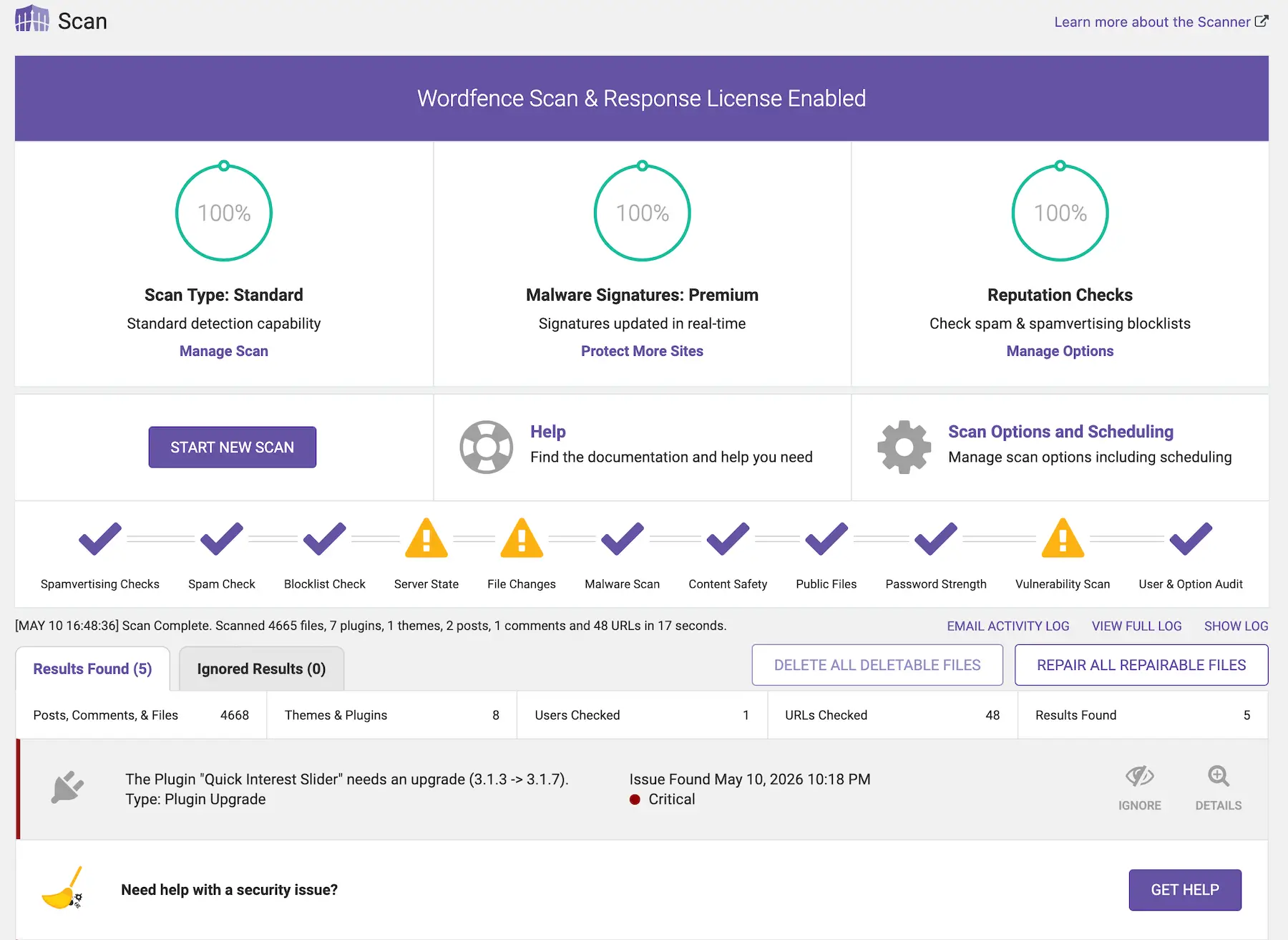The width and height of the screenshot is (1288, 940).
Task: Ignore the Quick Interest Slider issue
Action: 1140,788
